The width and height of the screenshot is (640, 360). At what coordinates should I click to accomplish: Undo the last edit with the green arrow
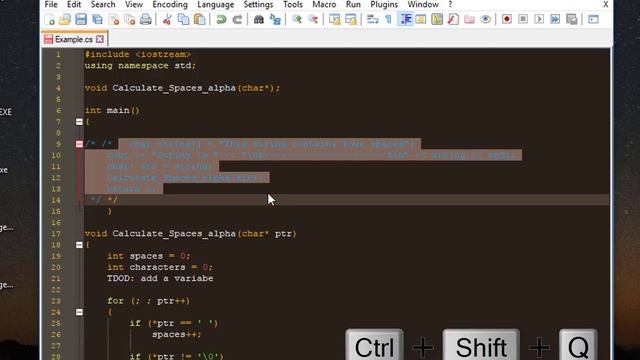pyautogui.click(x=221, y=19)
